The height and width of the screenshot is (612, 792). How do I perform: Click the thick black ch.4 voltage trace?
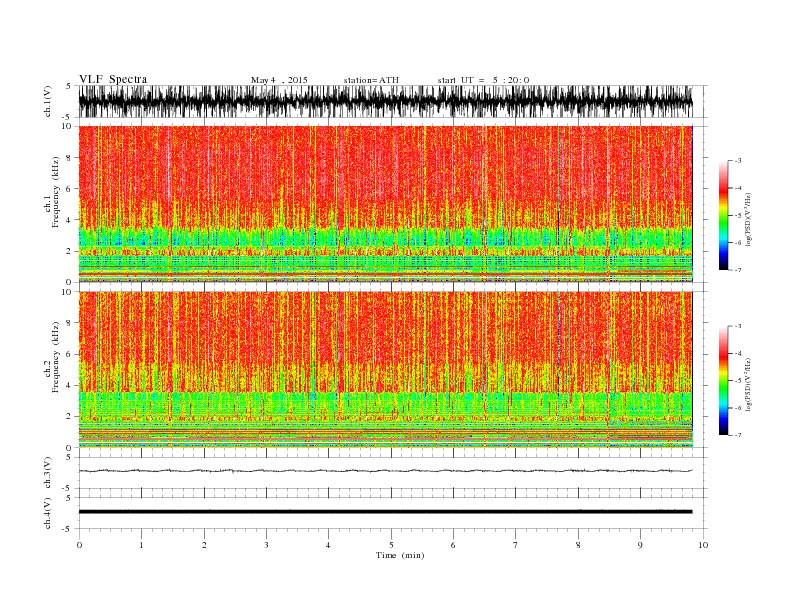click(x=385, y=512)
